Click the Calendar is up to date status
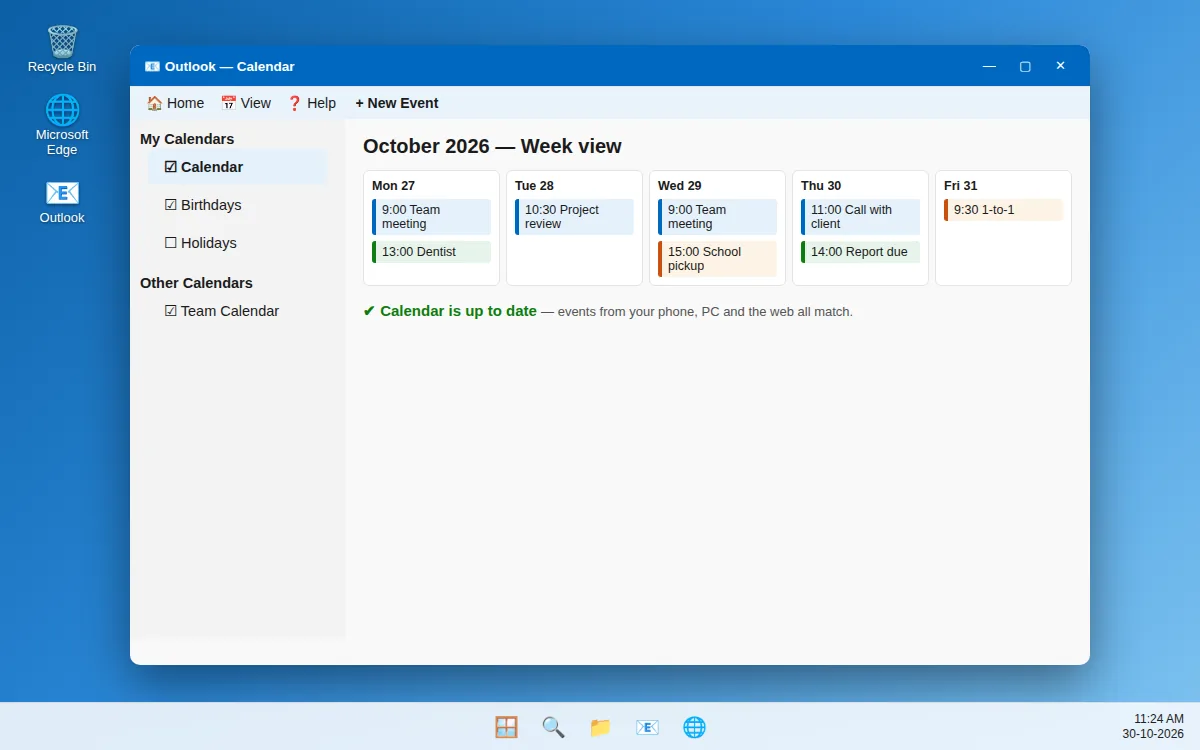The height and width of the screenshot is (750, 1200). coord(450,311)
